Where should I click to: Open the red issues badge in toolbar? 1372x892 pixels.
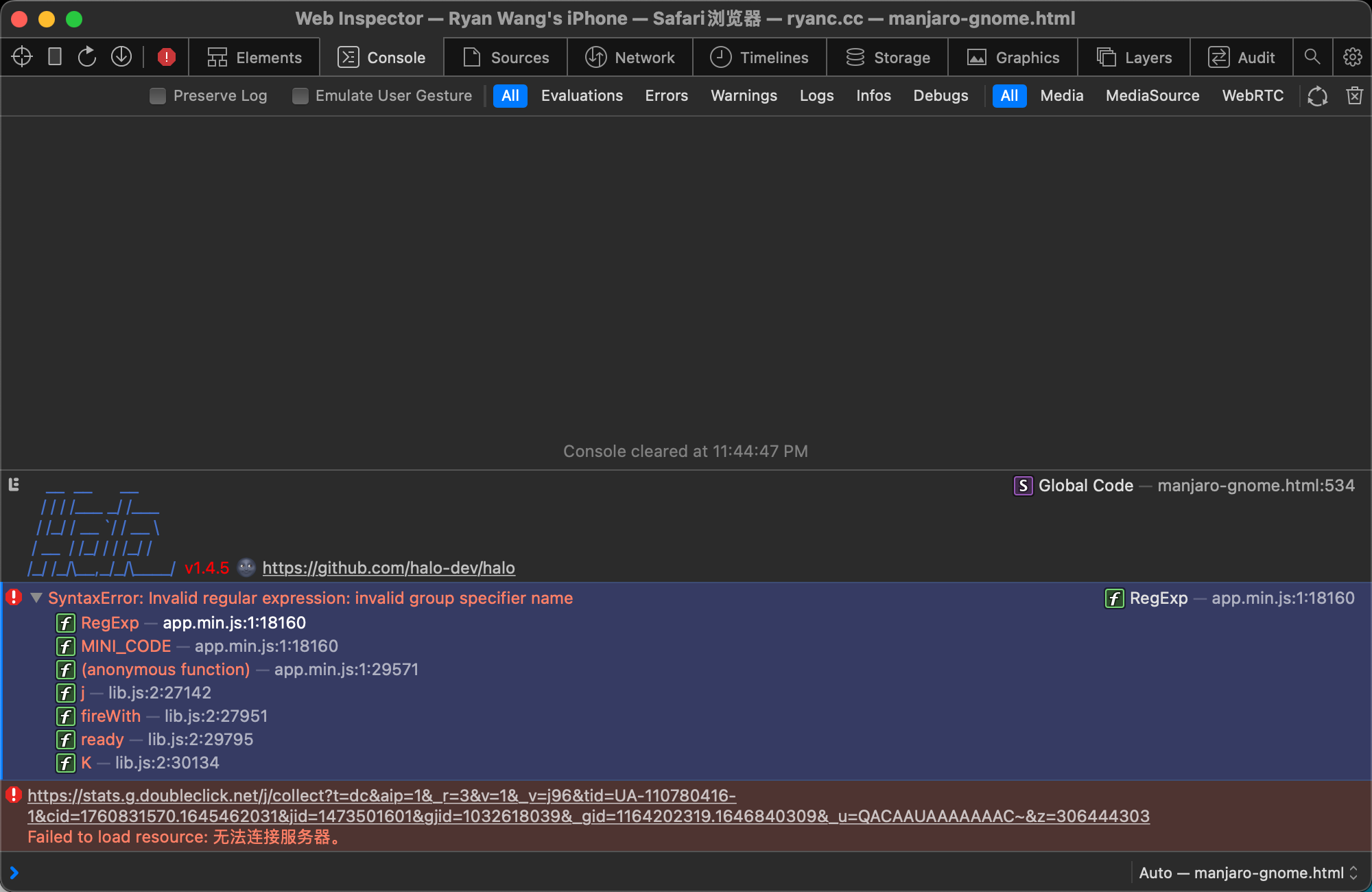click(165, 57)
